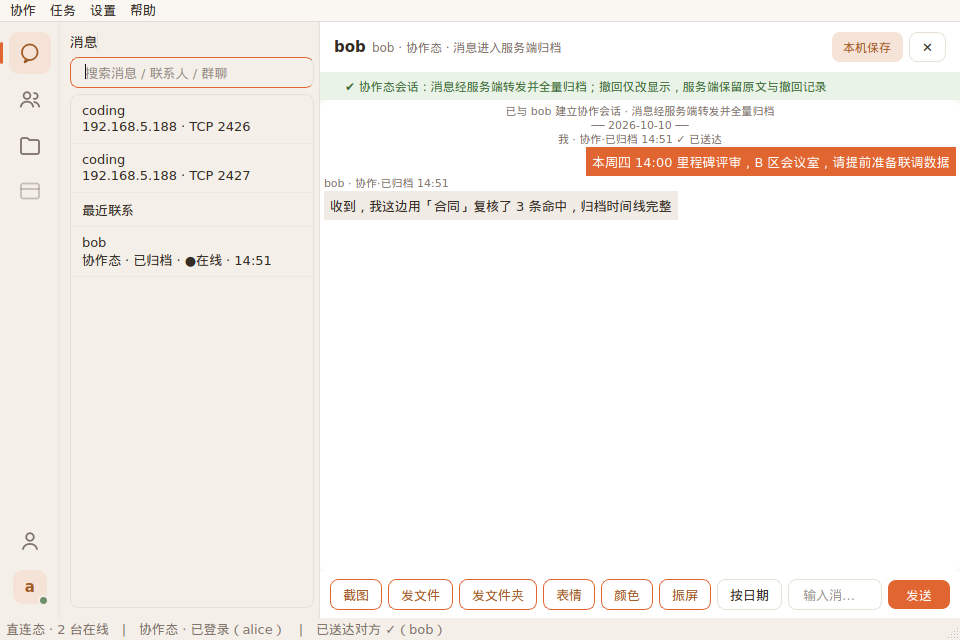Open the 任务 menu

[62, 10]
